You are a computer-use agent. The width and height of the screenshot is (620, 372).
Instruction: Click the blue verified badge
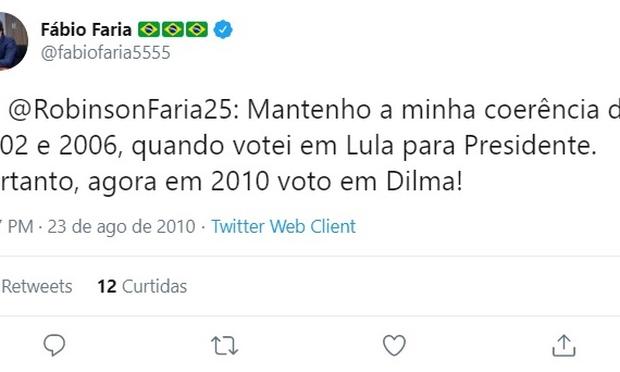[x=223, y=29]
